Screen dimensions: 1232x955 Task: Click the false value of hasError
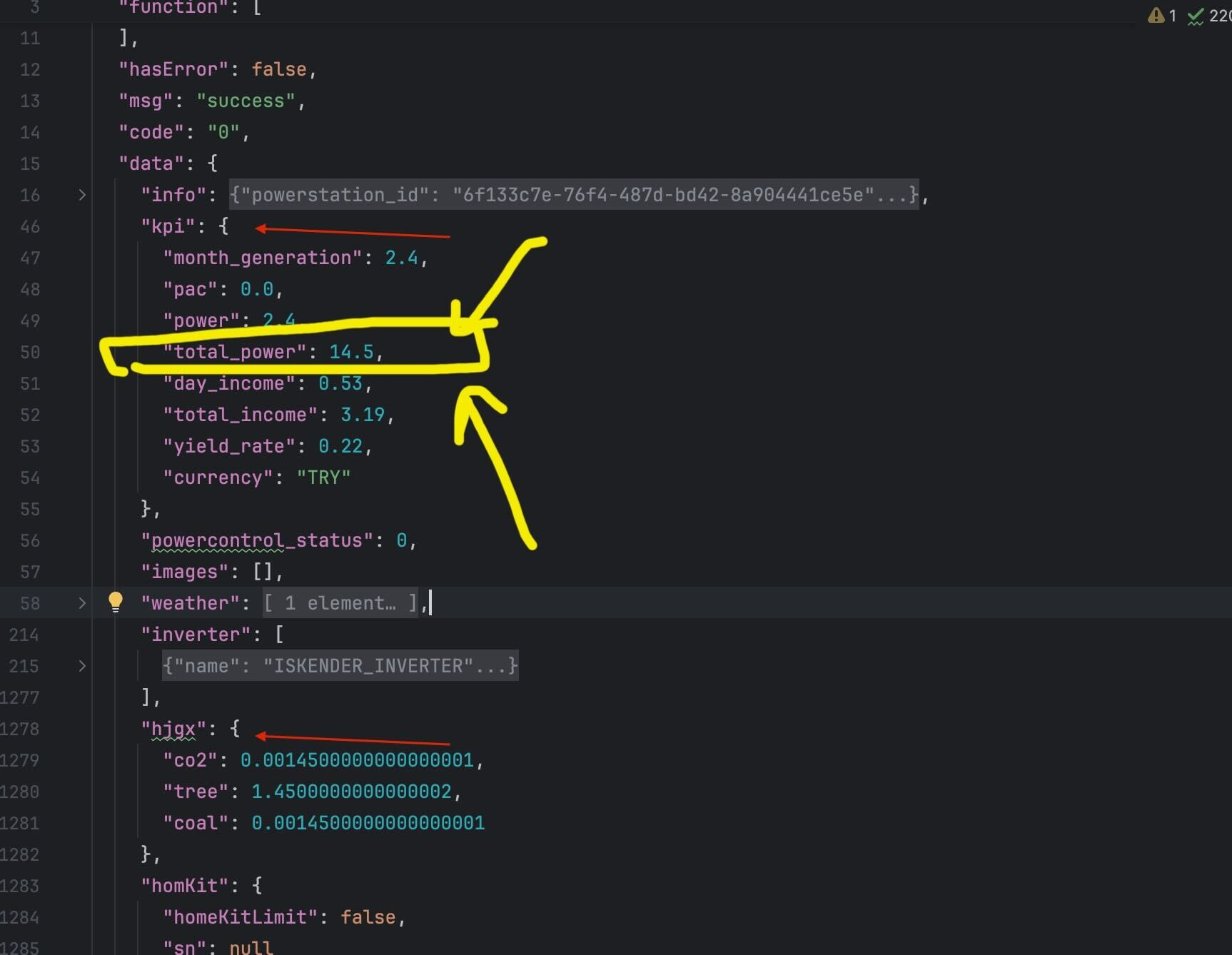pyautogui.click(x=279, y=69)
